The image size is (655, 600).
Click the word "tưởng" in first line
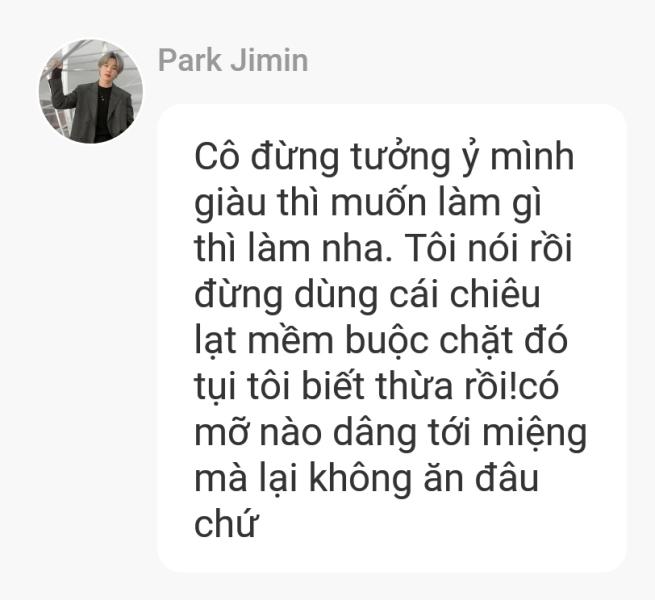point(399,158)
